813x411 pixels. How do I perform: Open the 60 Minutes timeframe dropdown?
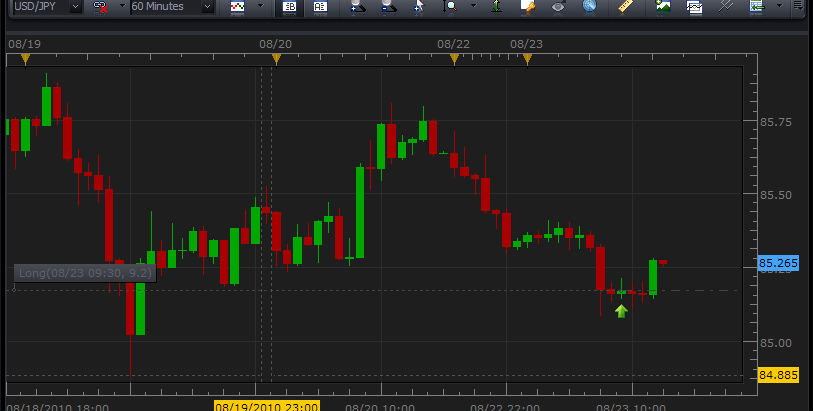coord(207,7)
